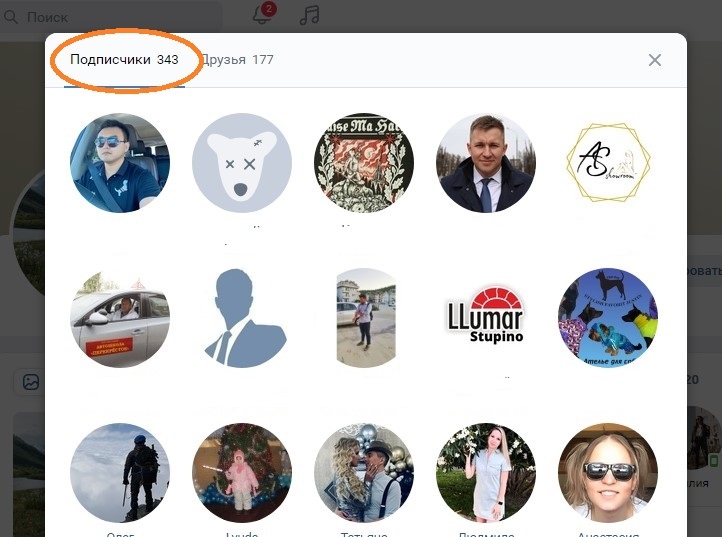Viewport: 722px width, 537px height.
Task: Open the mountain climber avatar profile
Action: coord(120,473)
